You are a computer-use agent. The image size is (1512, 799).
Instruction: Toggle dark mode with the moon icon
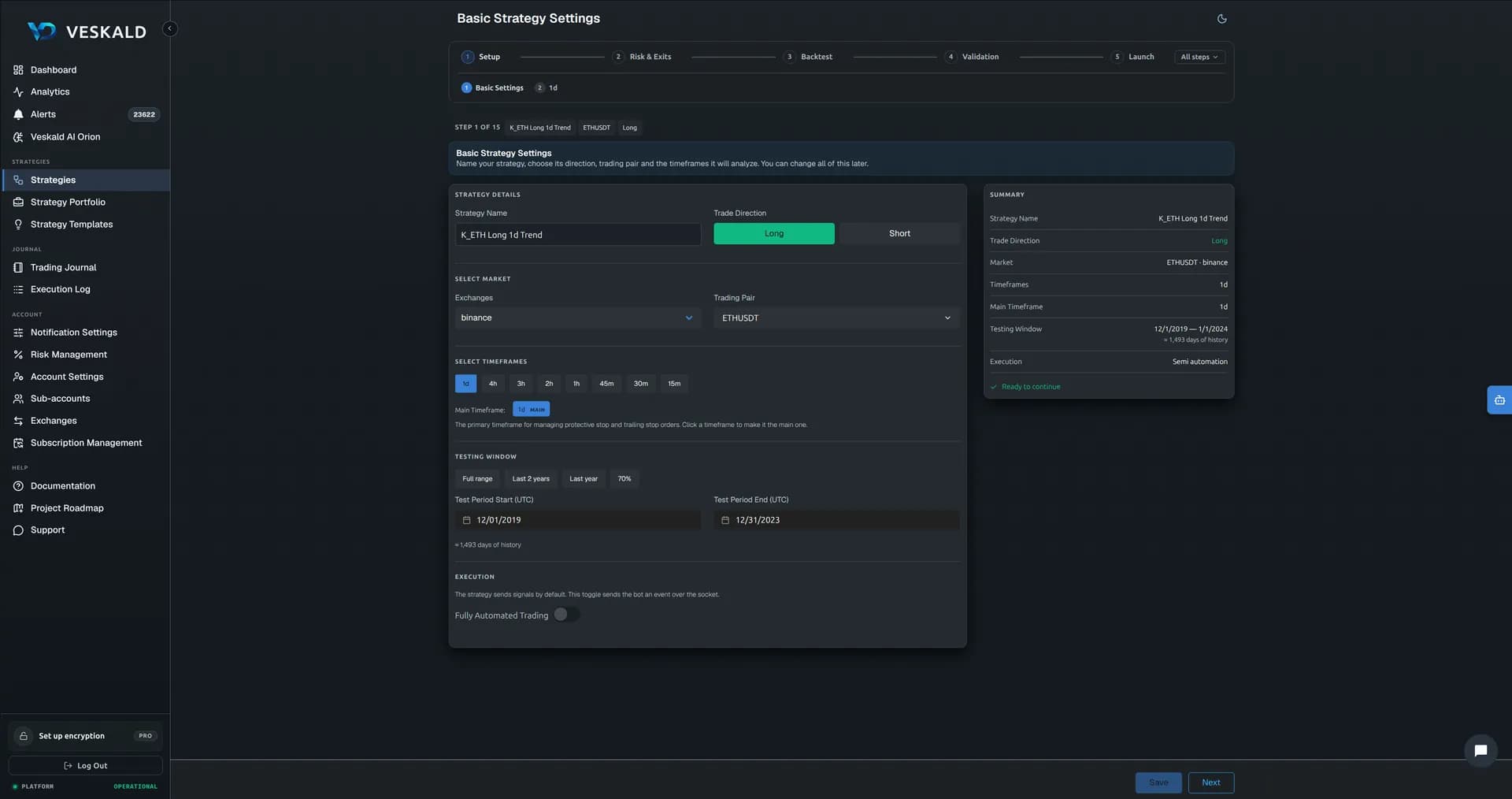pyautogui.click(x=1221, y=19)
